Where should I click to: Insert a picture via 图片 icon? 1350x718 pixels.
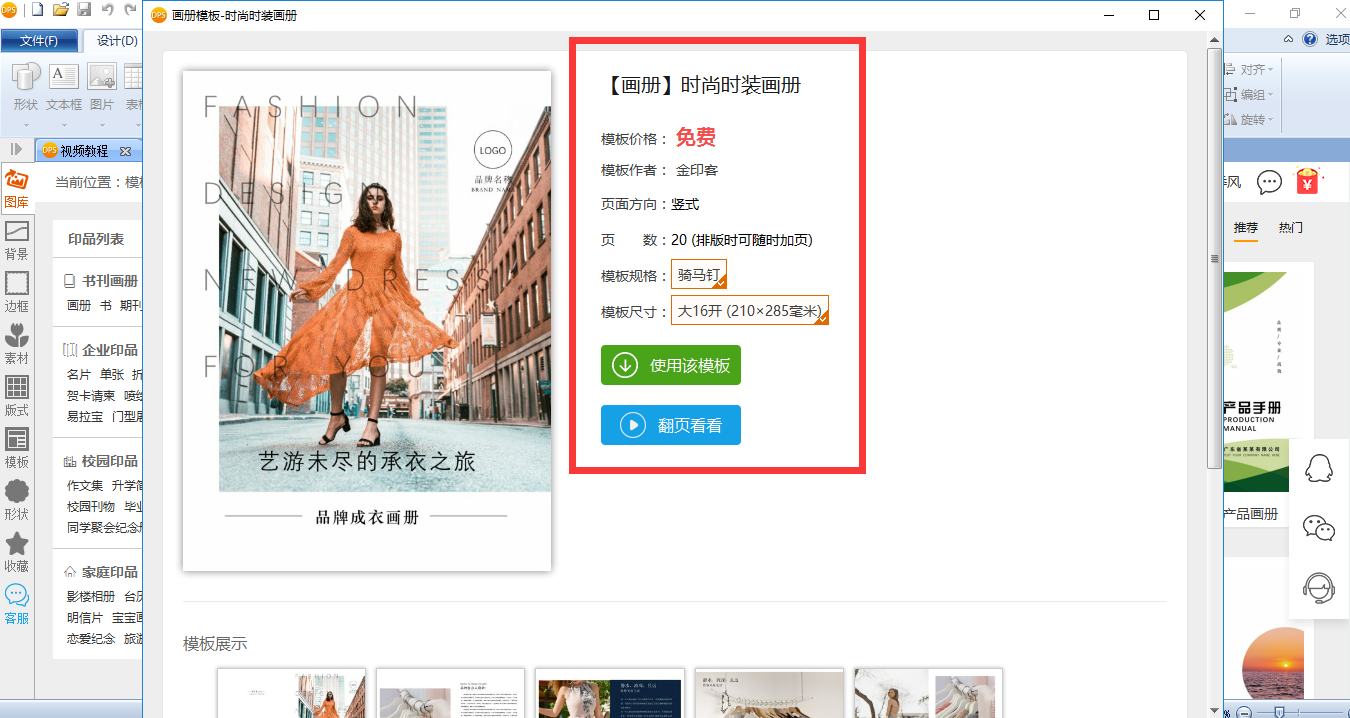[102, 76]
